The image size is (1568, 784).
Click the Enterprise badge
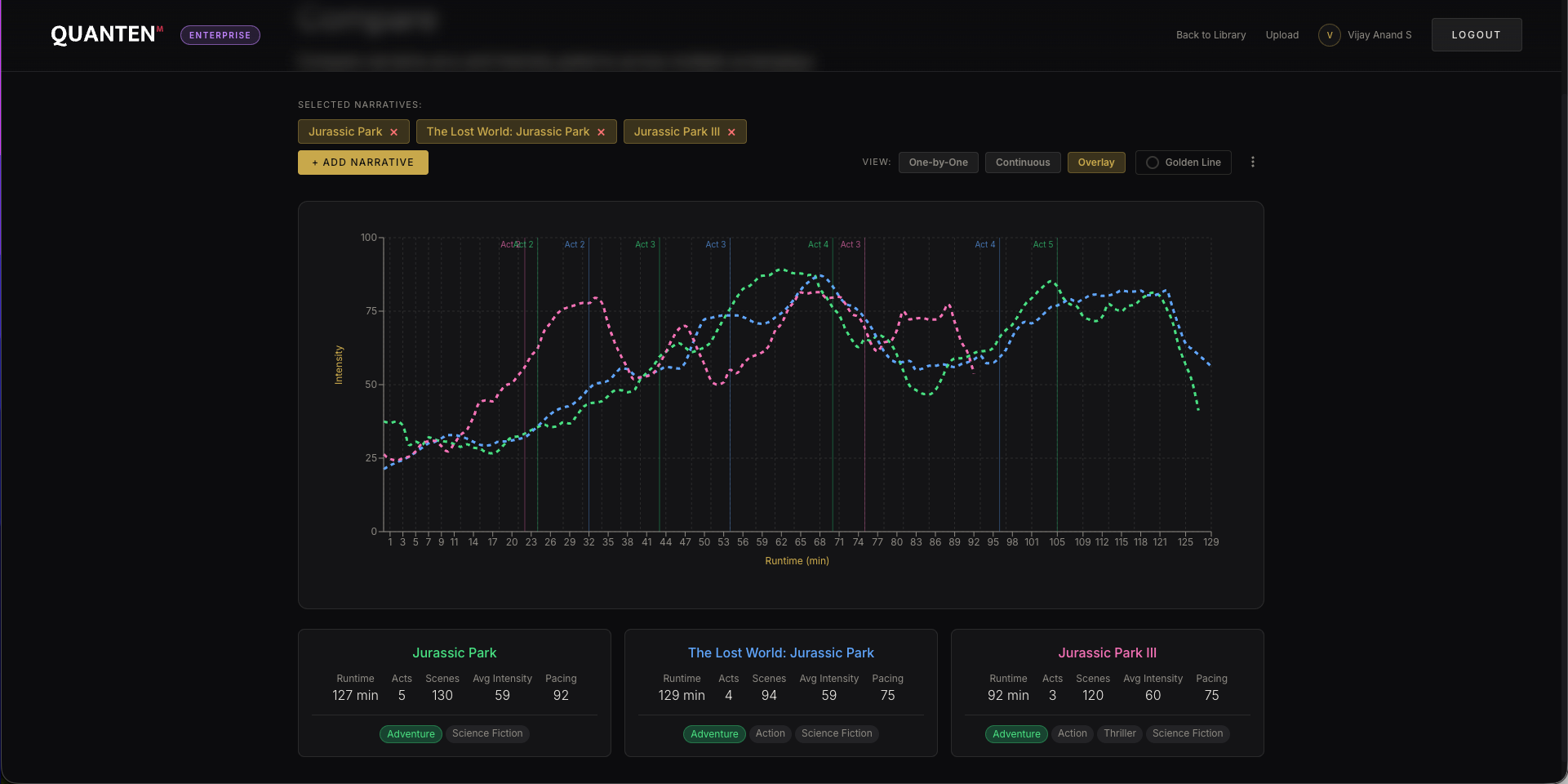(220, 35)
